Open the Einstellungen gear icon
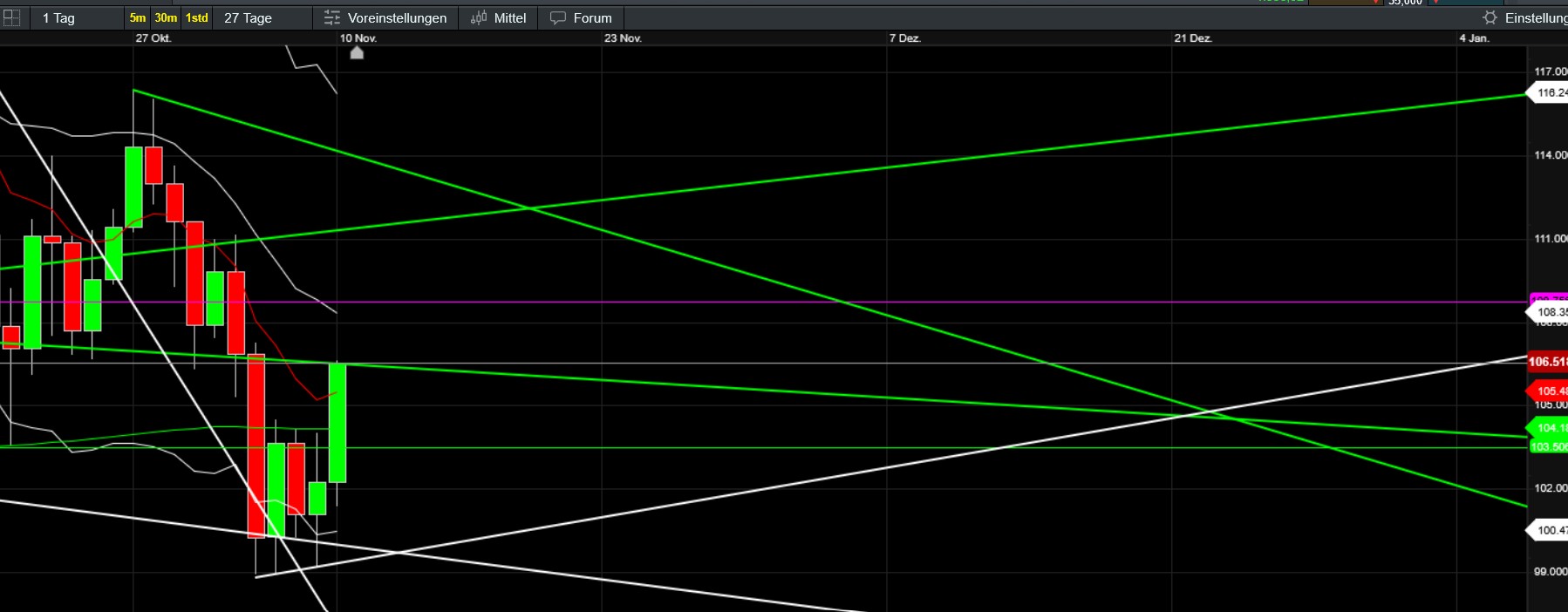 1490,17
